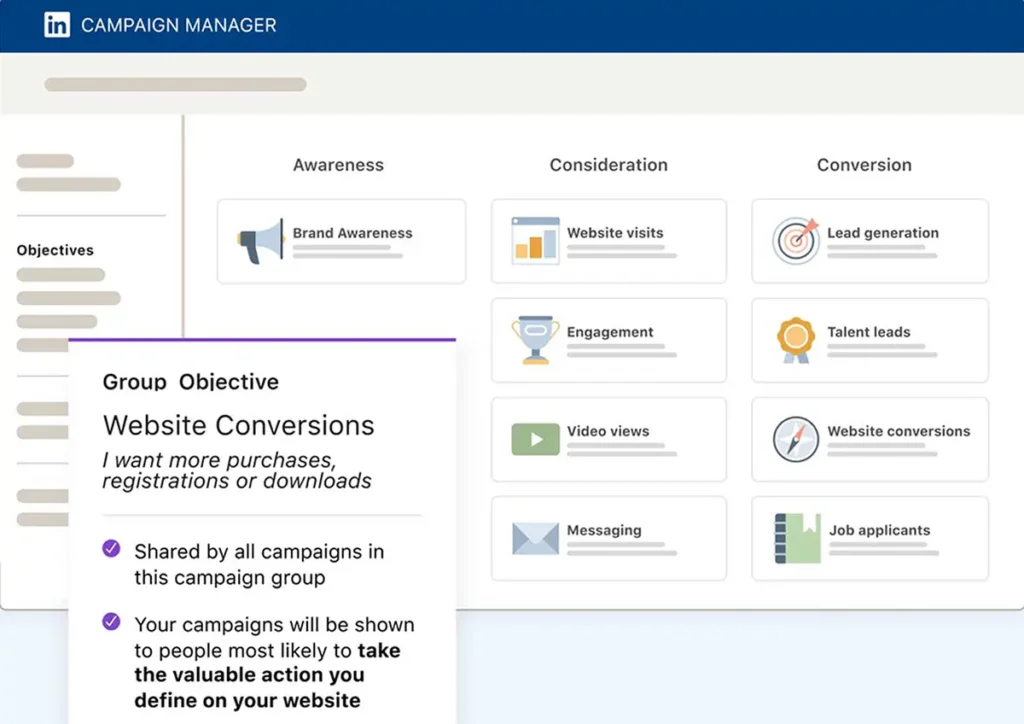Select the Consideration column heading

coord(608,165)
